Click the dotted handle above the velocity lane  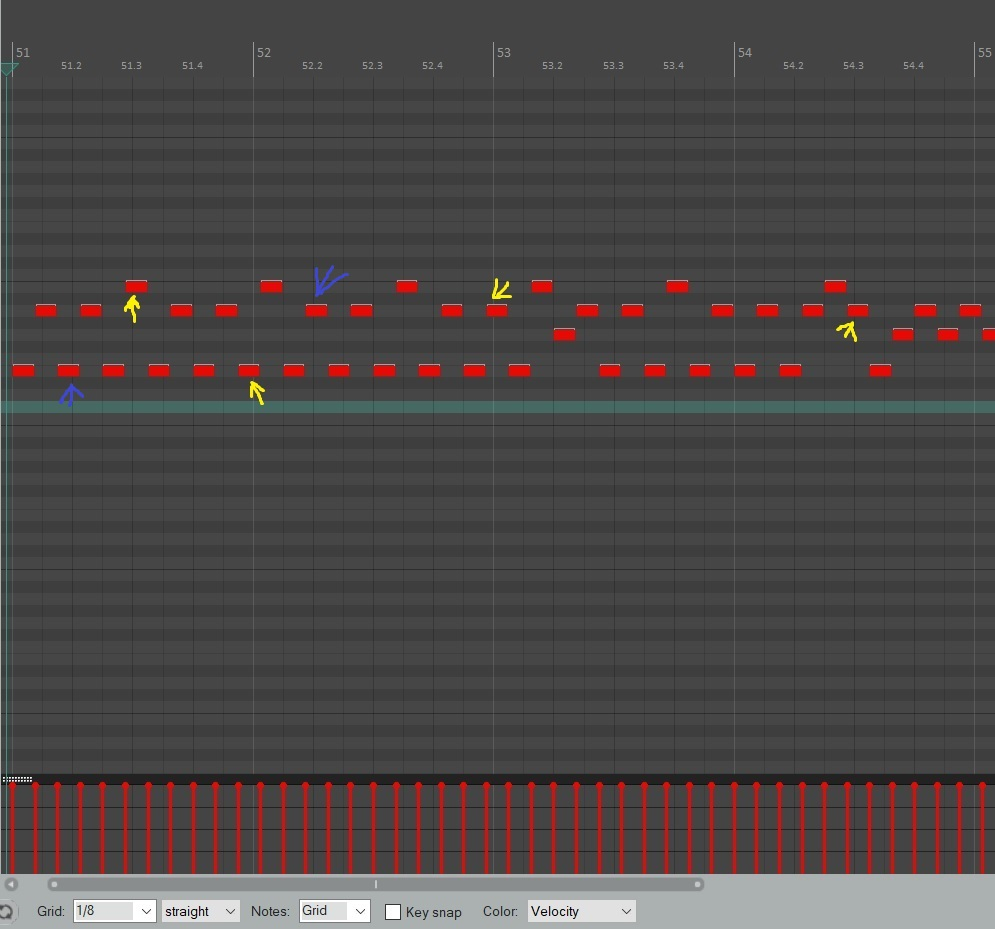click(17, 779)
